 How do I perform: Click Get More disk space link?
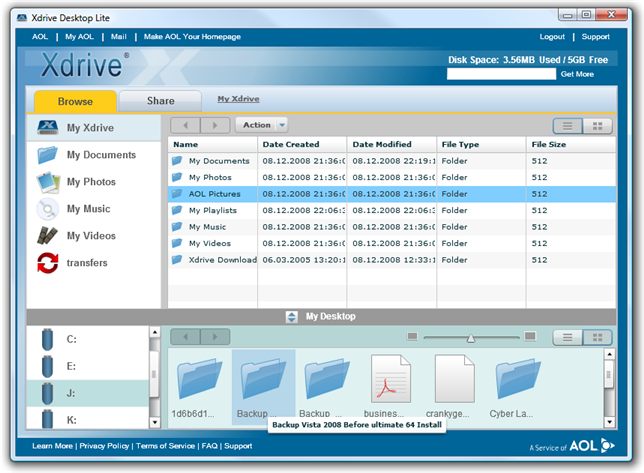click(577, 74)
